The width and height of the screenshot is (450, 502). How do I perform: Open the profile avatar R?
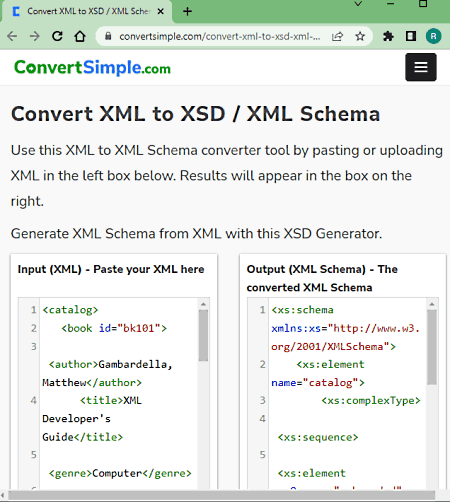(433, 36)
